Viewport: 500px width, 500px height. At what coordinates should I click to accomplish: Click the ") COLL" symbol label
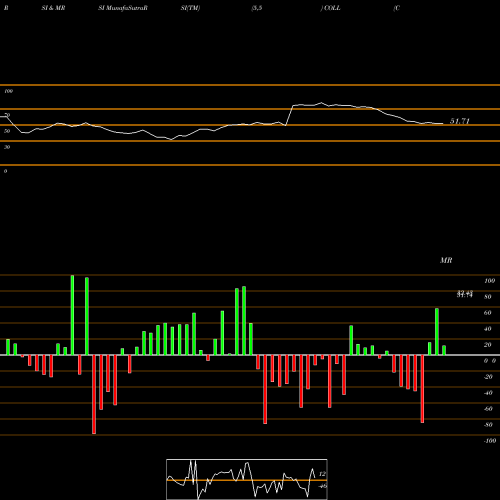330,8
